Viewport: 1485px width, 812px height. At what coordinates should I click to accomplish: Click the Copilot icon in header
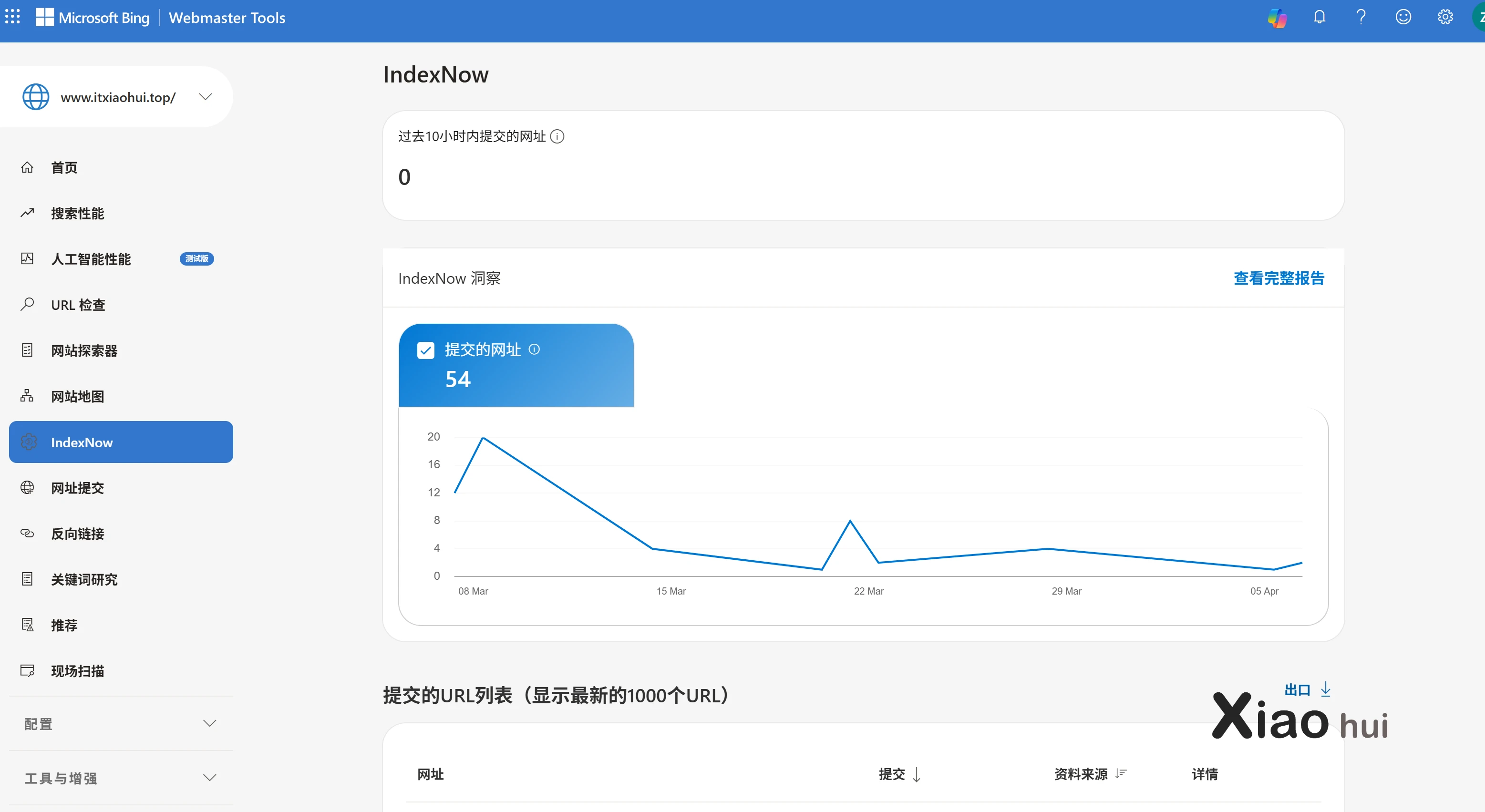tap(1277, 18)
